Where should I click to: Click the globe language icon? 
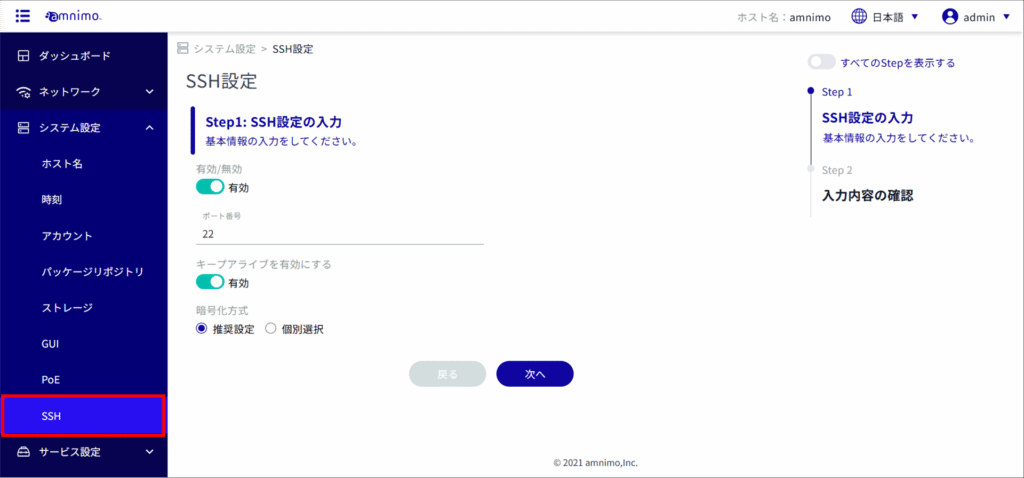coord(858,17)
